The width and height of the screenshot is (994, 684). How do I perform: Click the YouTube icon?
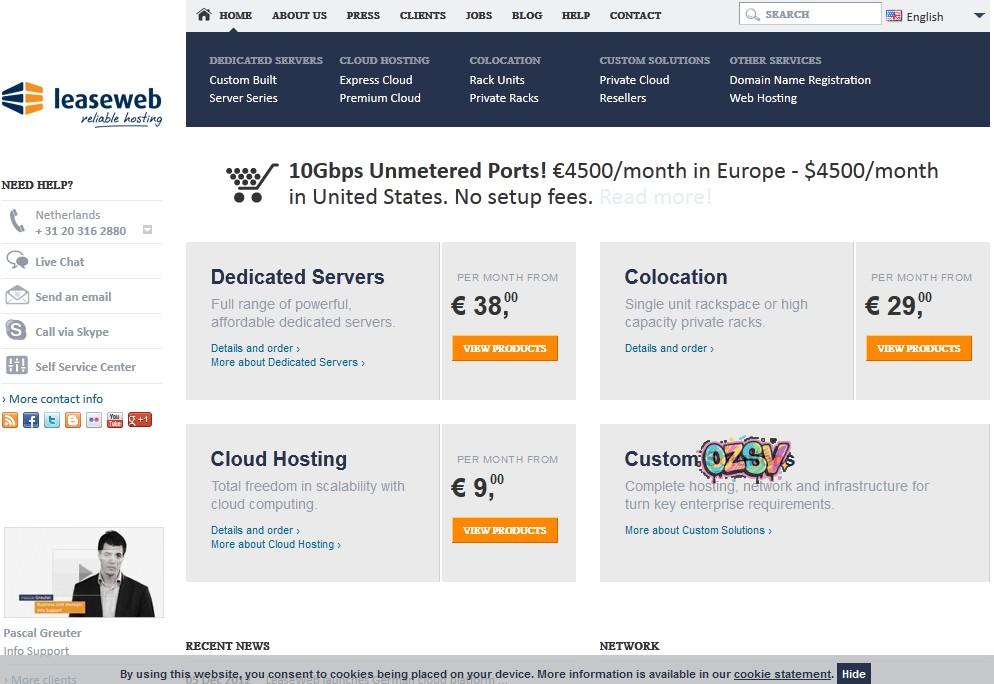(114, 420)
